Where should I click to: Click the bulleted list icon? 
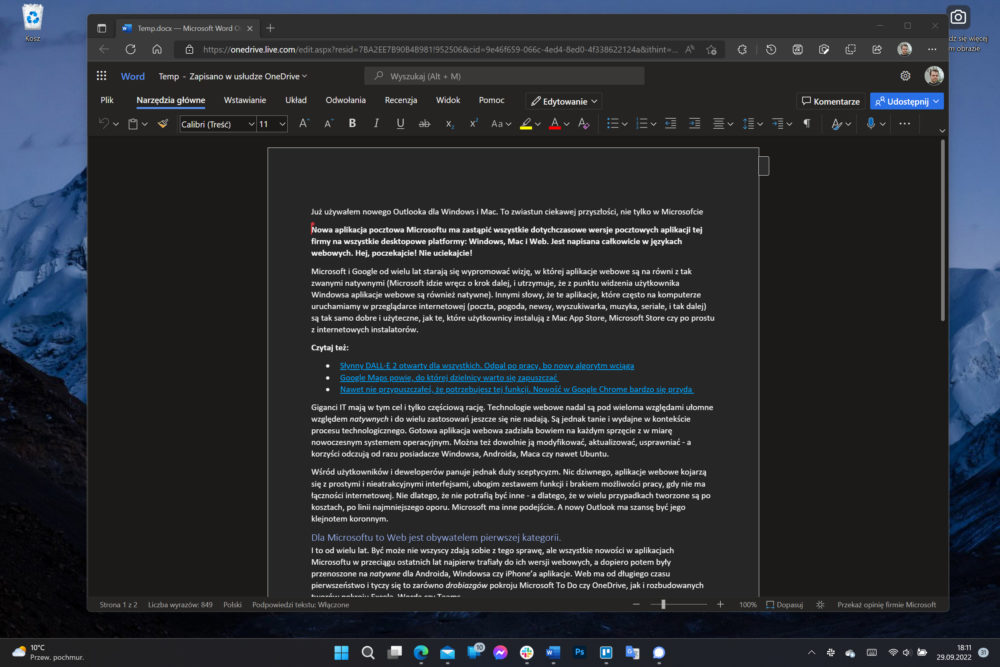612,124
